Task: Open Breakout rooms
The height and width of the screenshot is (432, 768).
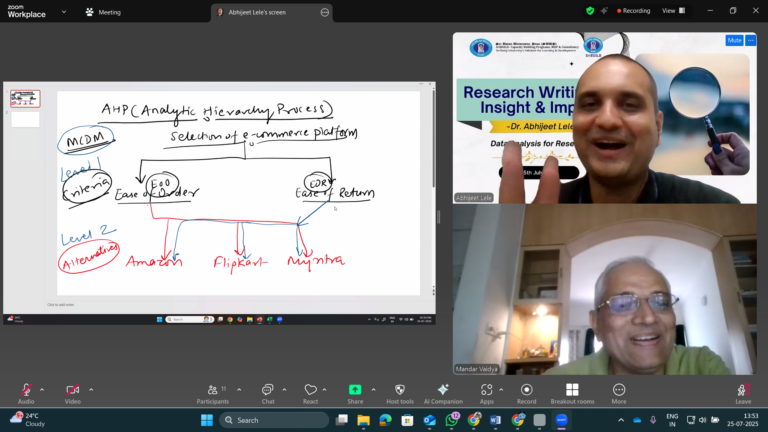Action: coord(572,394)
